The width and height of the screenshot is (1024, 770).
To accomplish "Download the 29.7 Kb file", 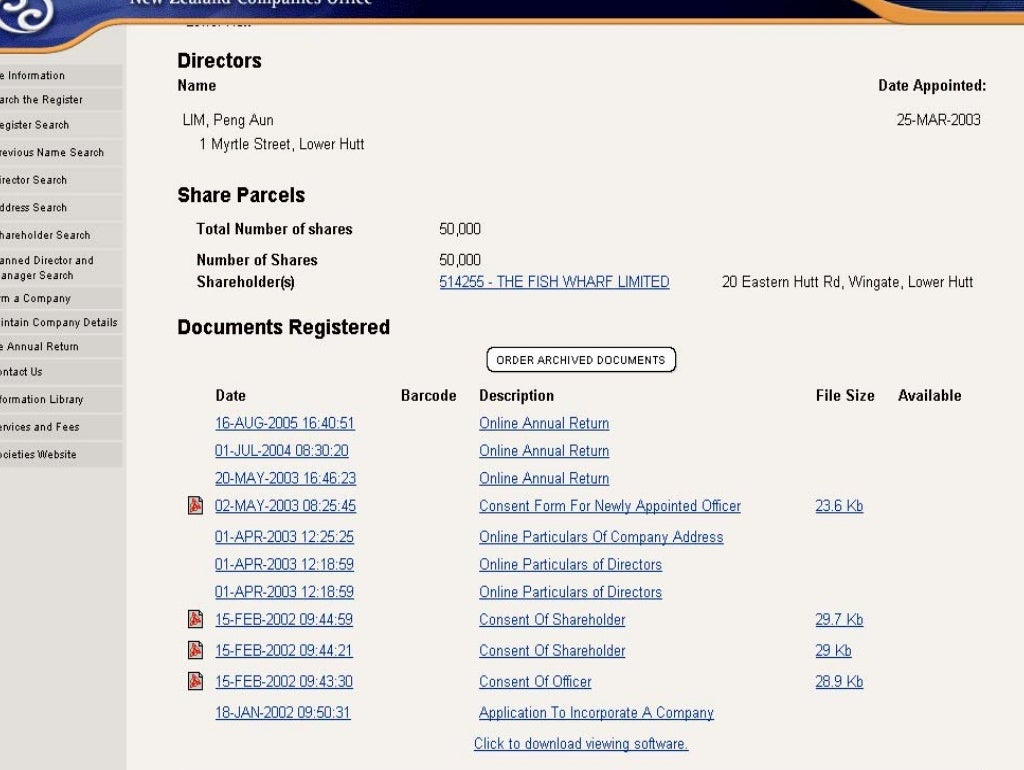I will point(839,619).
